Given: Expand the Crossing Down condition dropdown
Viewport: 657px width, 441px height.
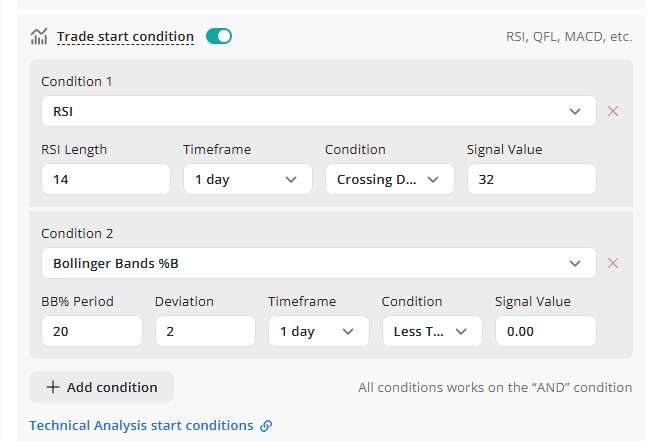Looking at the screenshot, I should (x=389, y=180).
